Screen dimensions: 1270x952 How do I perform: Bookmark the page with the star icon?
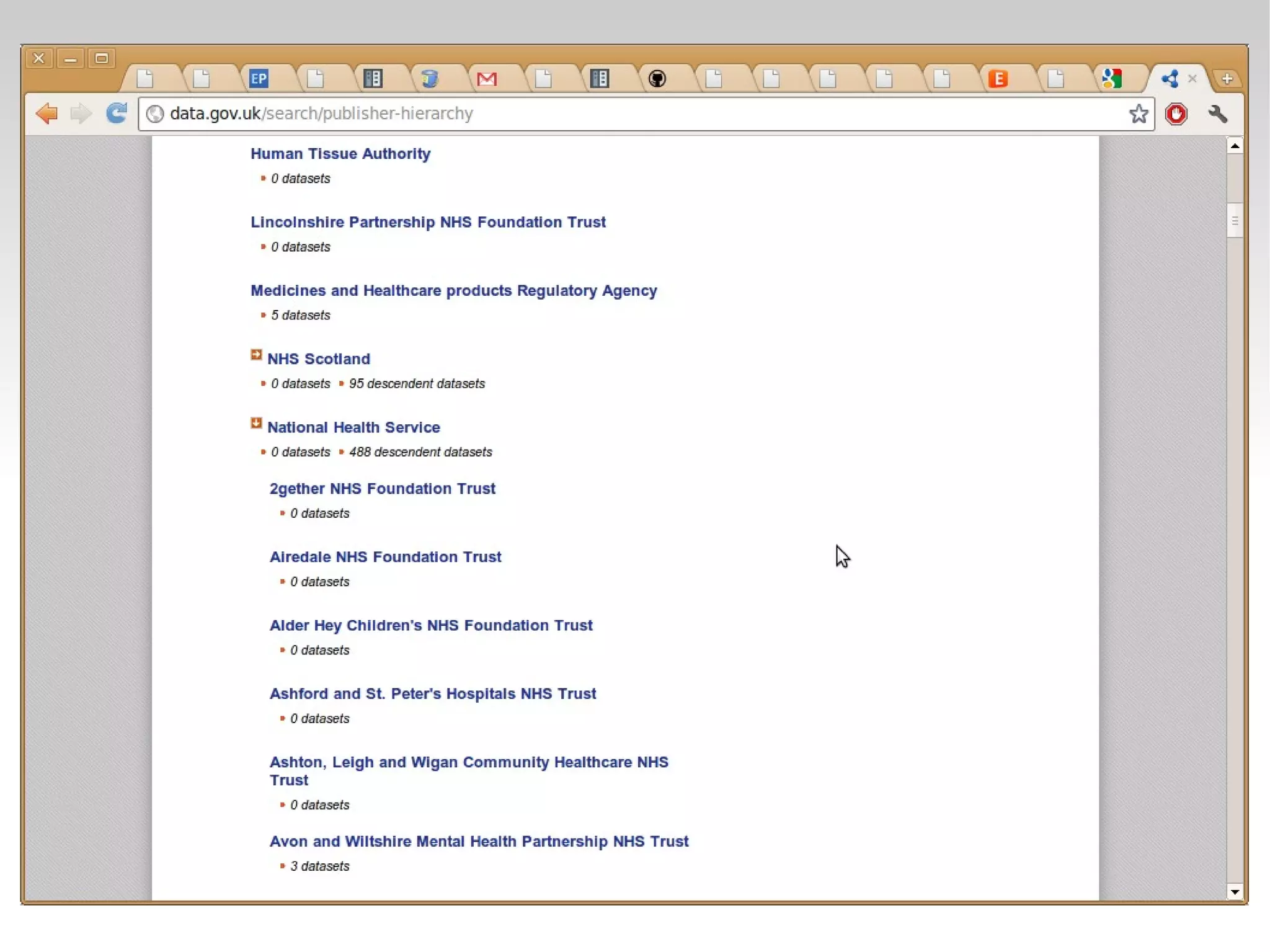(1138, 113)
